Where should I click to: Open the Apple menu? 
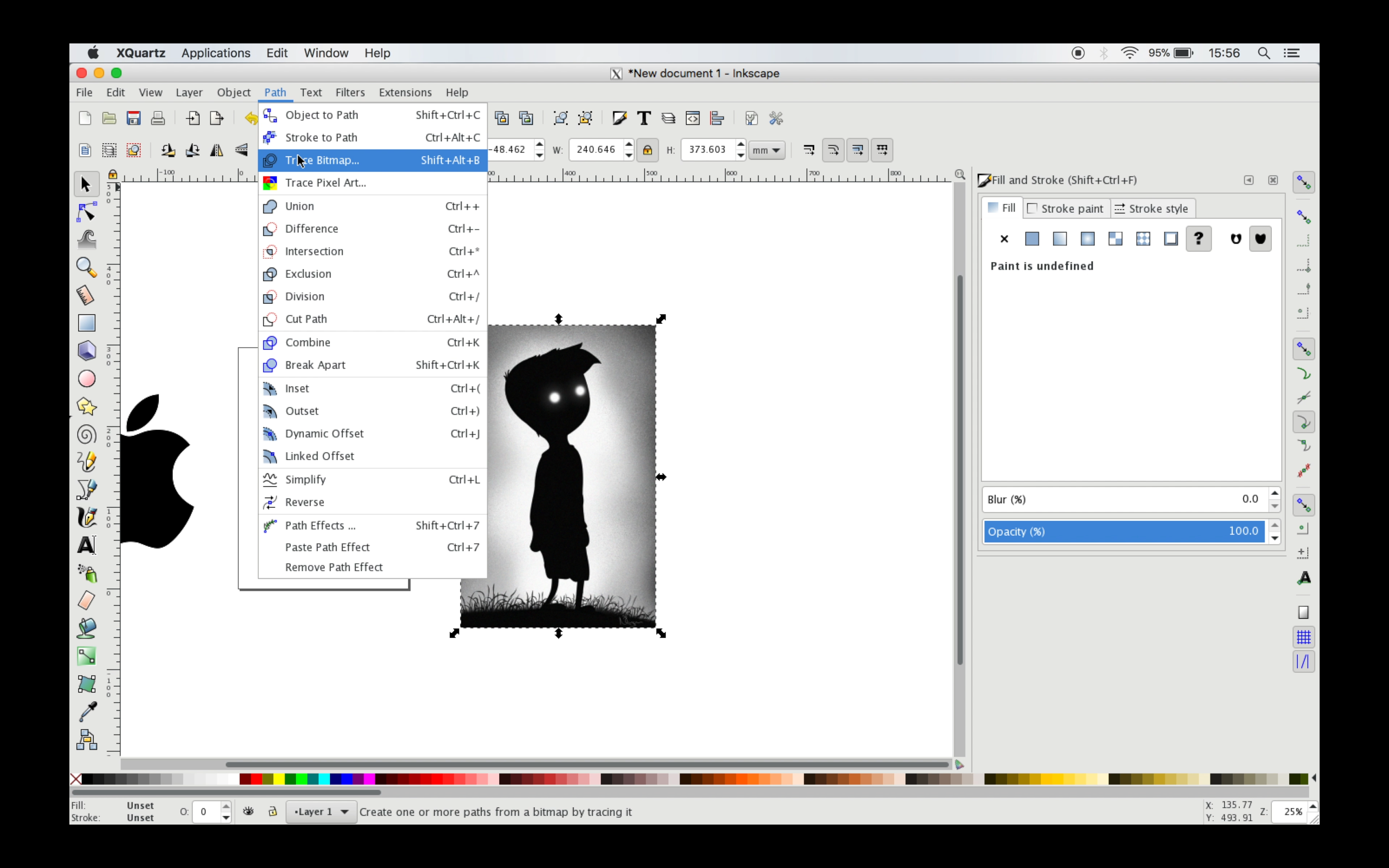(x=93, y=53)
